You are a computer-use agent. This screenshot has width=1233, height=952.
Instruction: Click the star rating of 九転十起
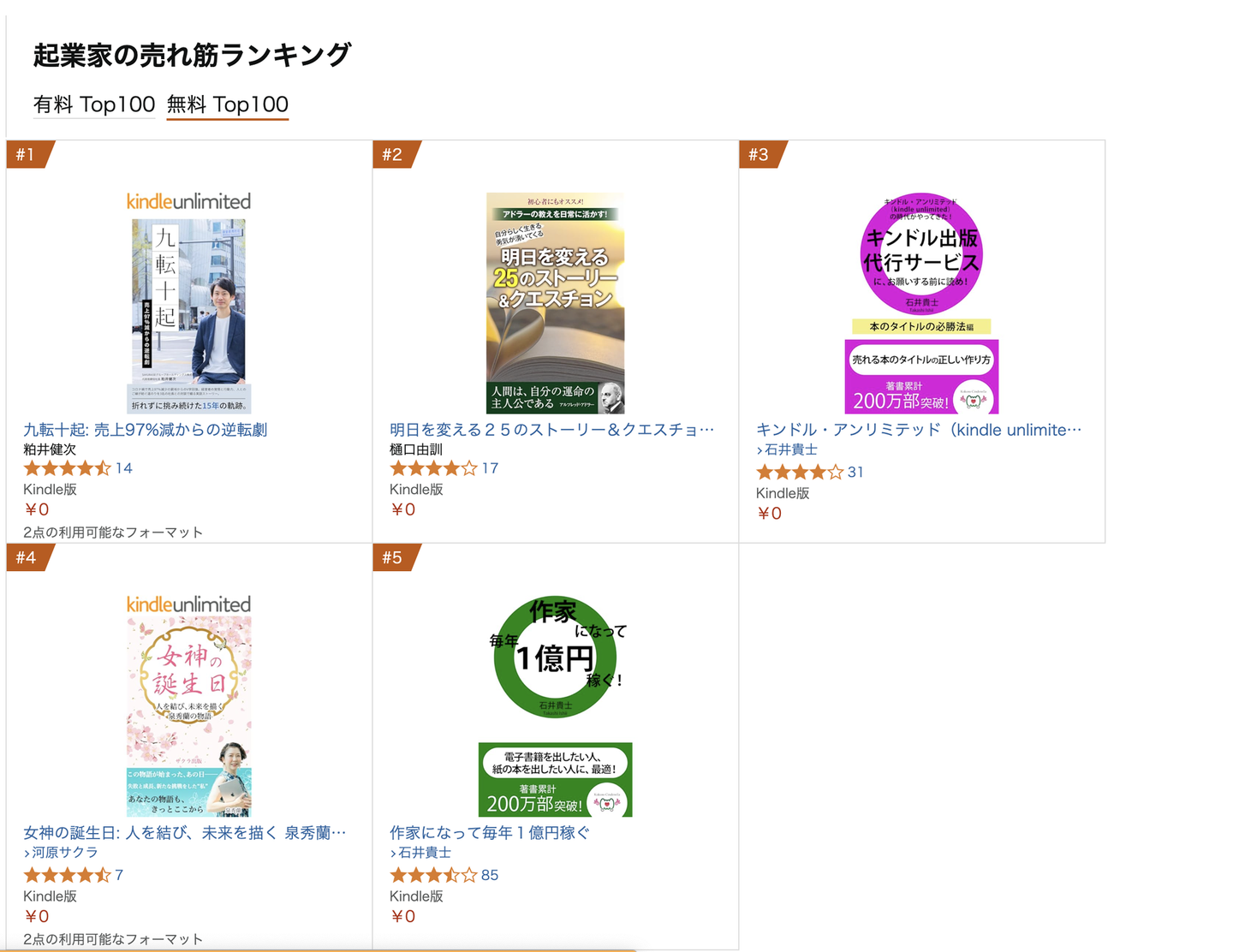(67, 468)
